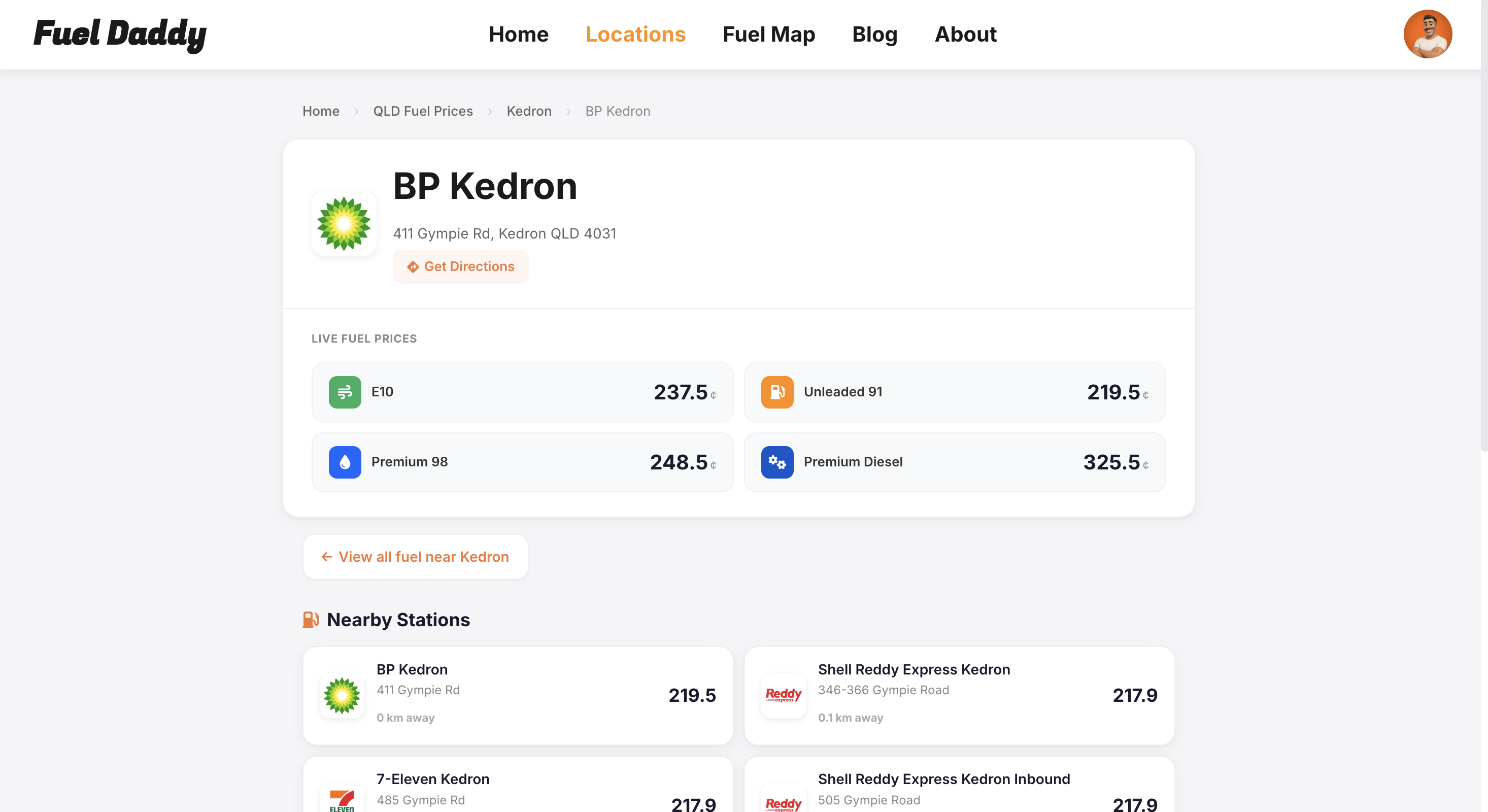This screenshot has height=812, width=1488.
Task: Click the QLD Fuel Prices breadcrumb
Action: pos(423,111)
